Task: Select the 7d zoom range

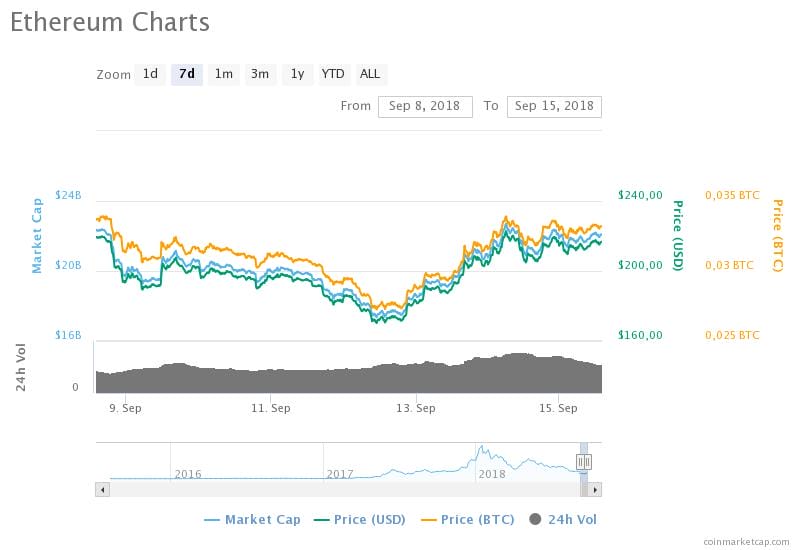Action: click(x=187, y=74)
